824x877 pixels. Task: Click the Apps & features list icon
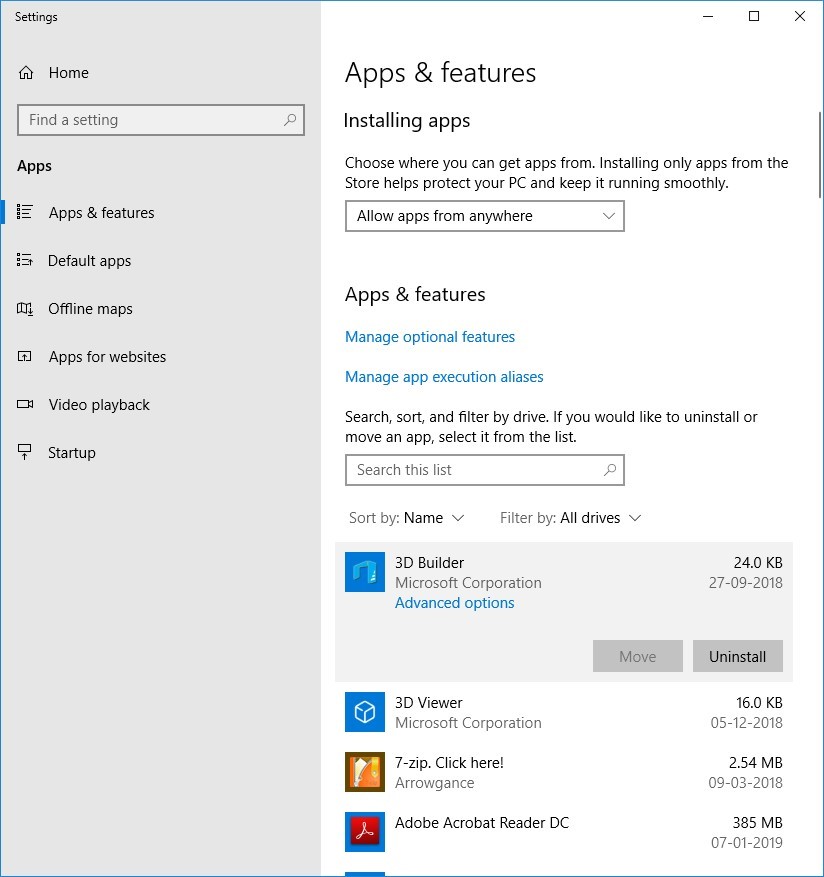[25, 212]
